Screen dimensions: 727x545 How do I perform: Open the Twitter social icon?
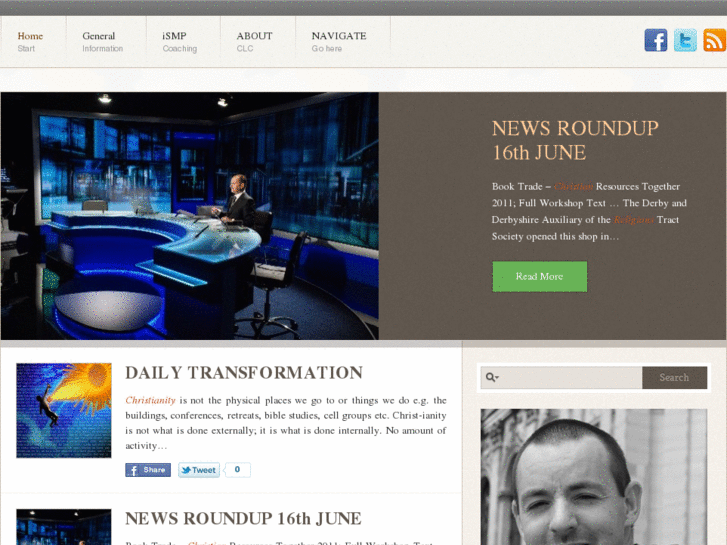point(685,40)
